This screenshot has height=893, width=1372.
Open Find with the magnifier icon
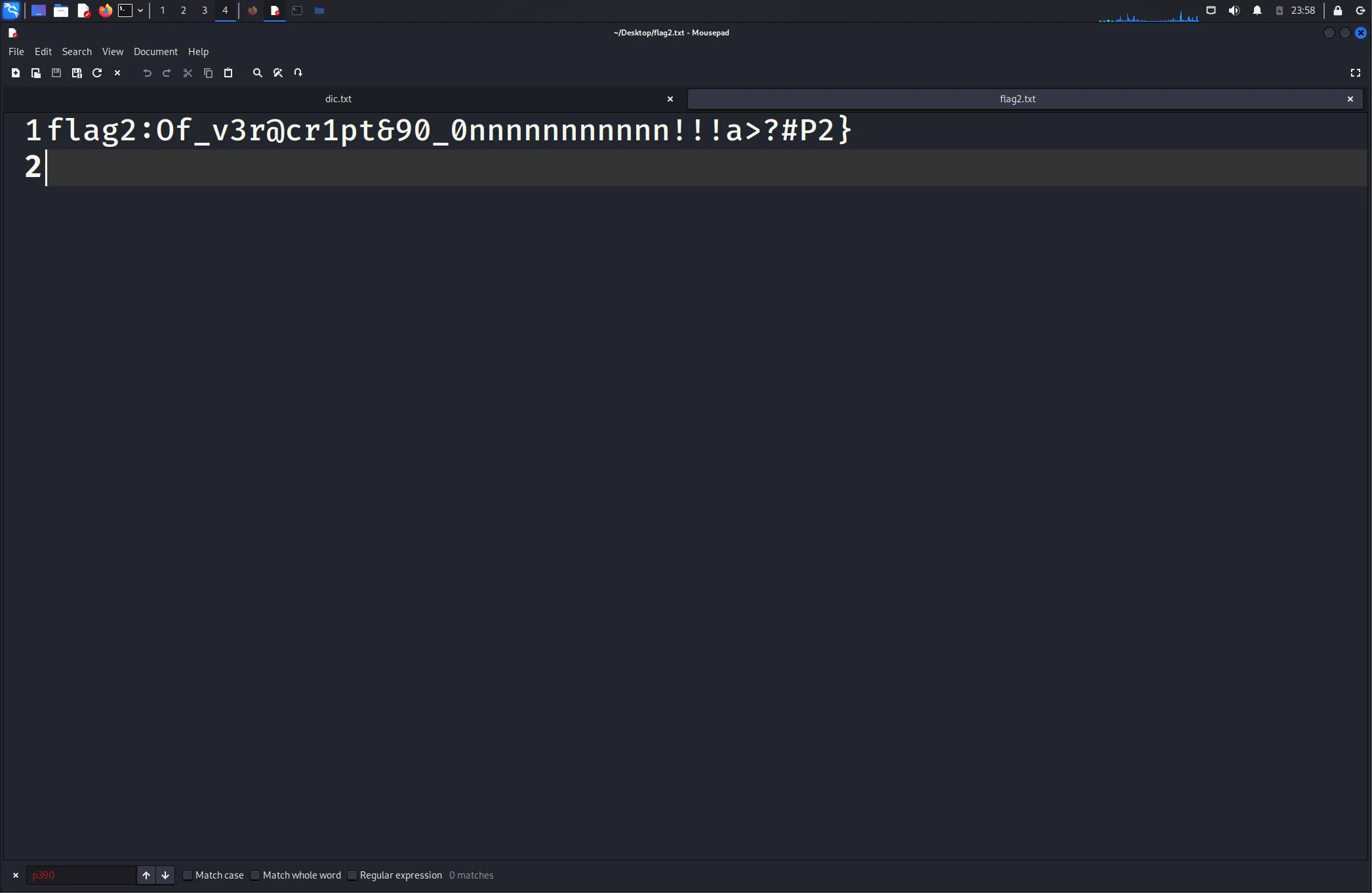[x=258, y=73]
